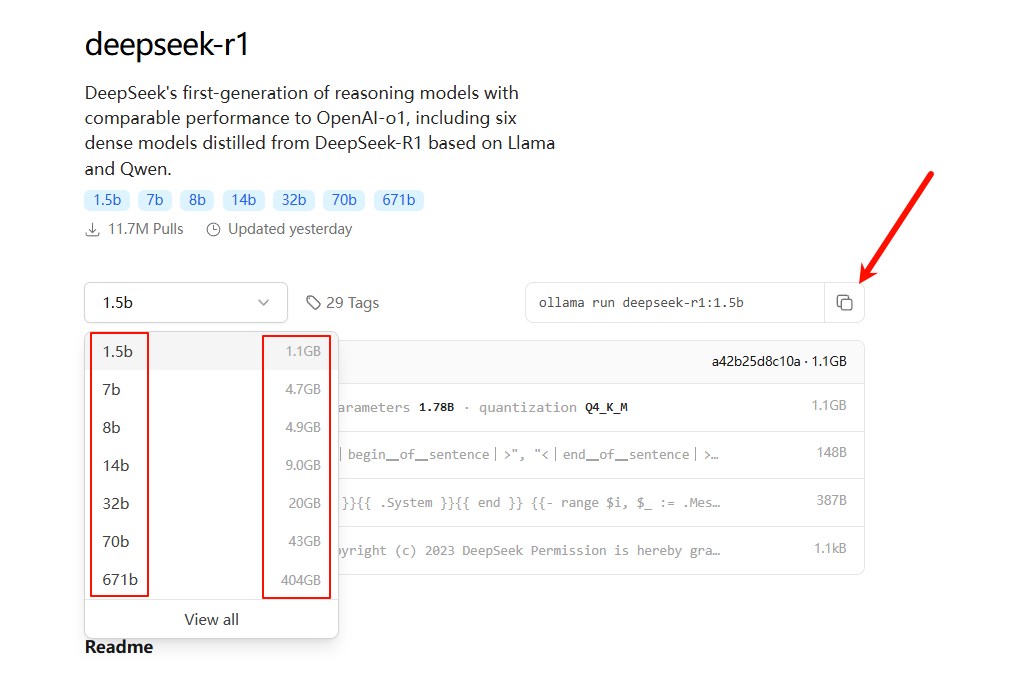1027x691 pixels.
Task: Click the 1.5b tag badge under description
Action: click(107, 200)
